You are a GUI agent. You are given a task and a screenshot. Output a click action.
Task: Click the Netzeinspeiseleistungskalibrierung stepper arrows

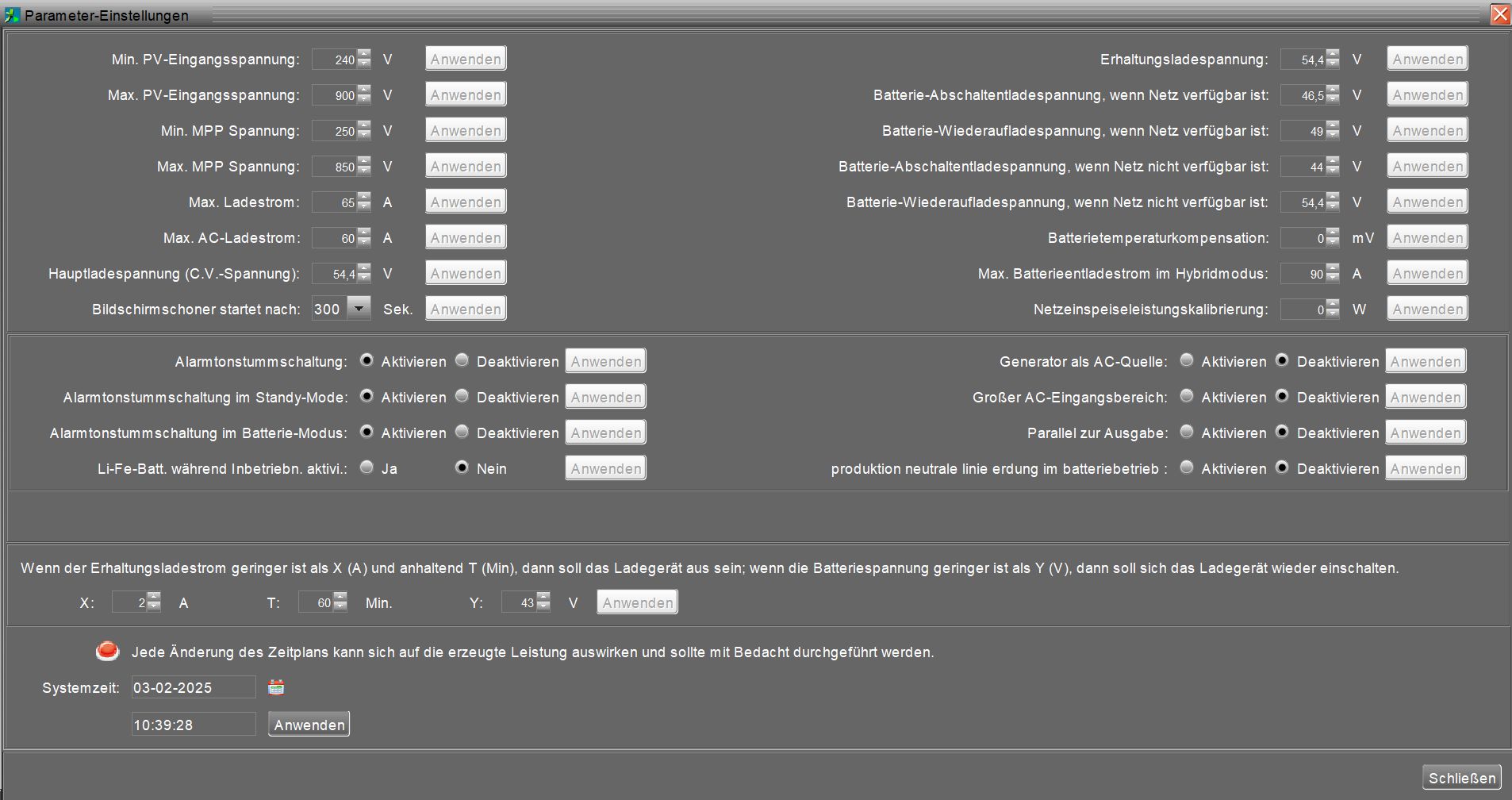point(1333,309)
